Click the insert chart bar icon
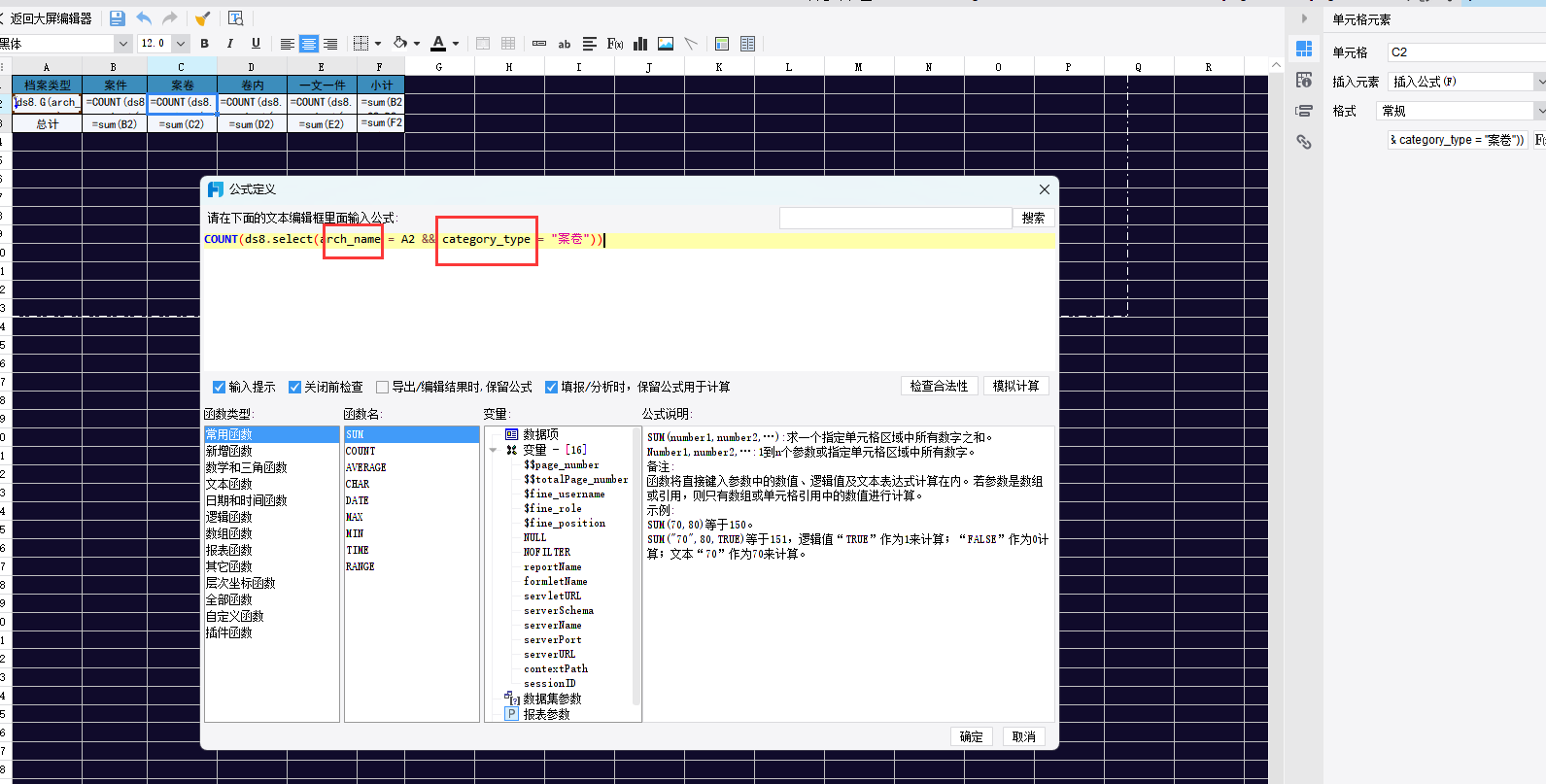1546x784 pixels. [x=640, y=44]
